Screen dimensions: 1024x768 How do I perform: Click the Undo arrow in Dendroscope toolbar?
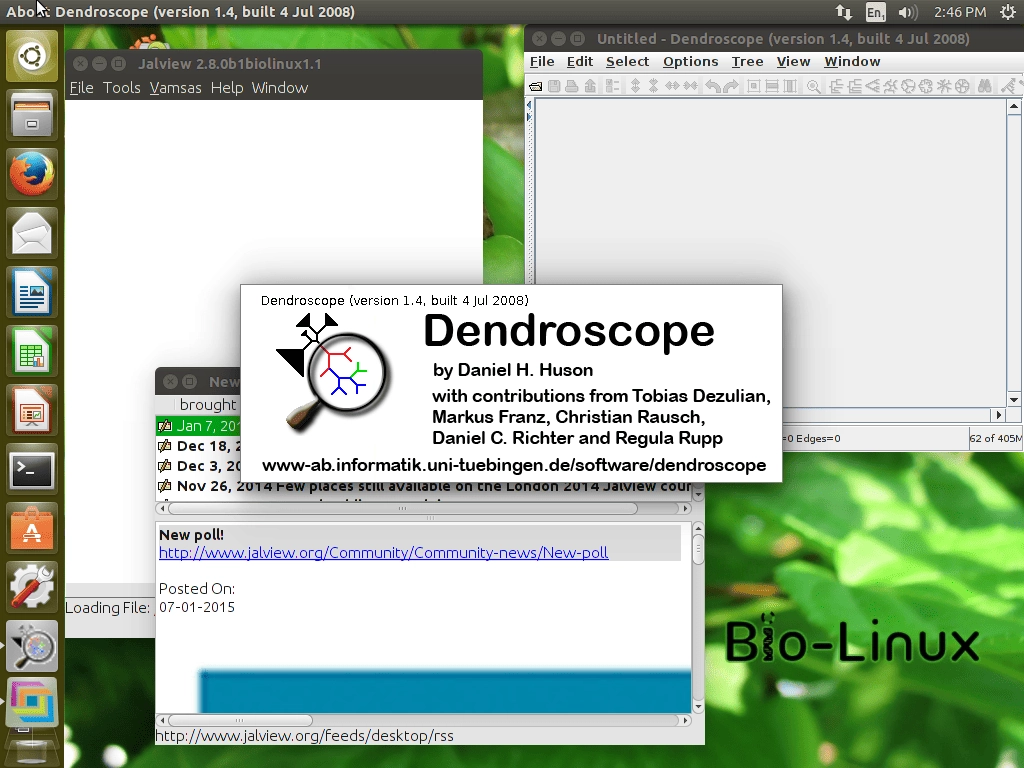pos(712,86)
